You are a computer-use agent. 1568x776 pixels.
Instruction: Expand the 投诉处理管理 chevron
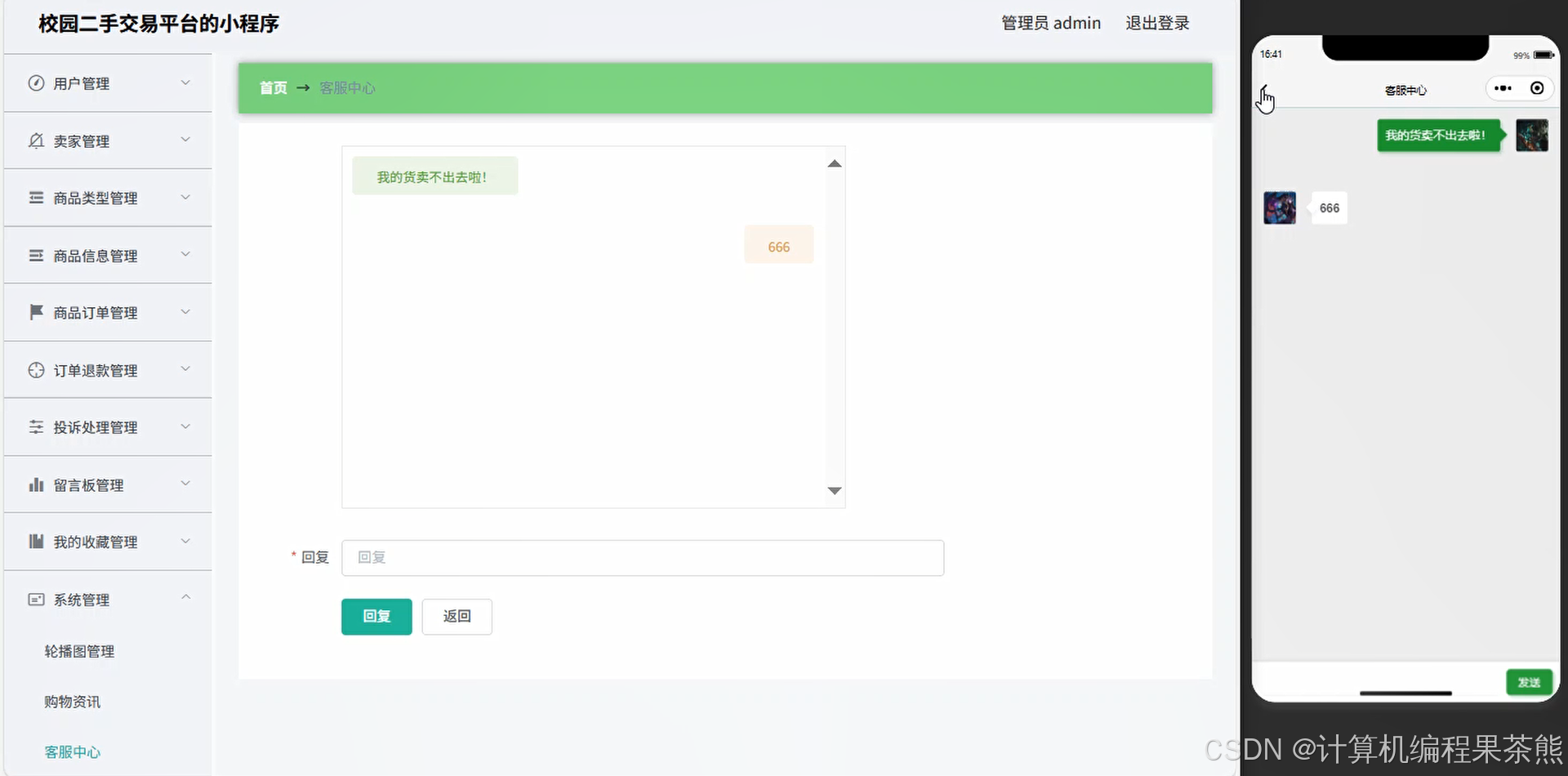point(185,426)
